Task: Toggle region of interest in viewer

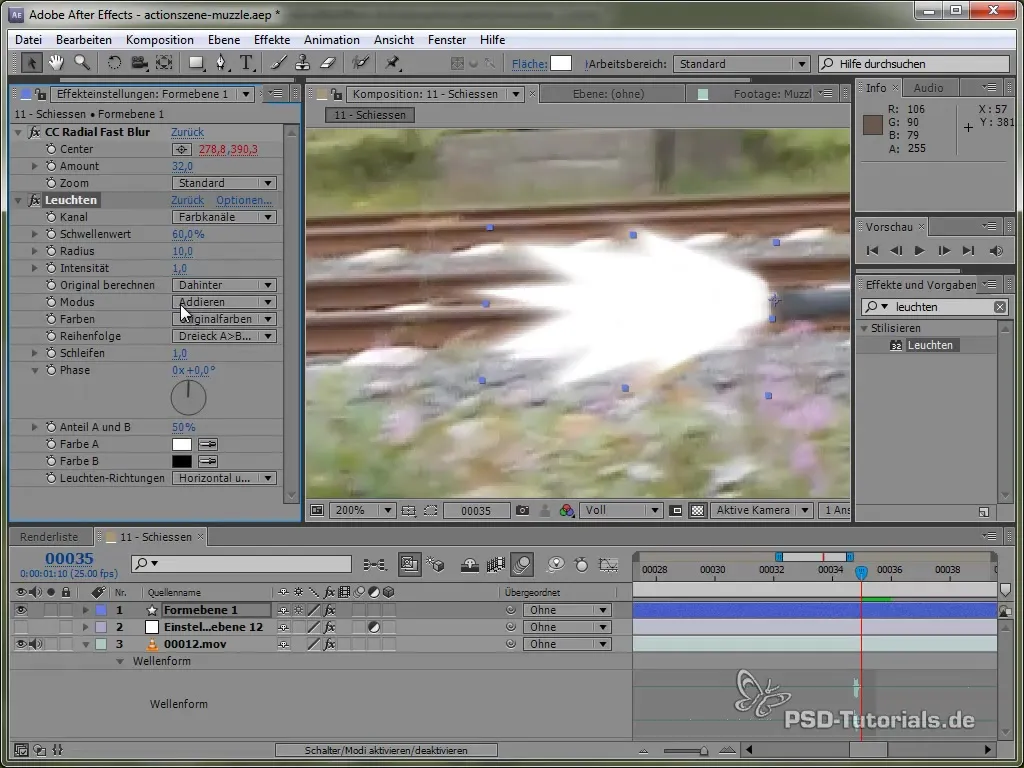Action: point(430,511)
